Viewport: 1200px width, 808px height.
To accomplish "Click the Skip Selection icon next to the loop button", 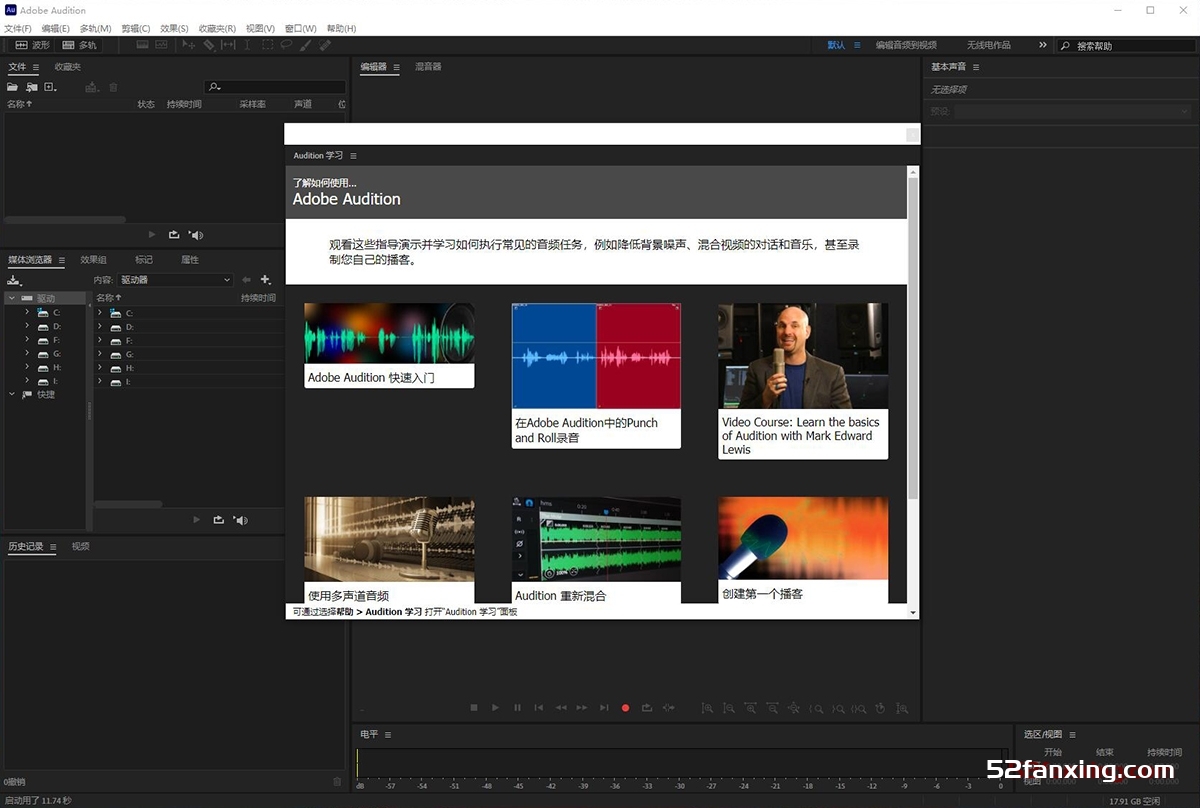I will click(669, 708).
